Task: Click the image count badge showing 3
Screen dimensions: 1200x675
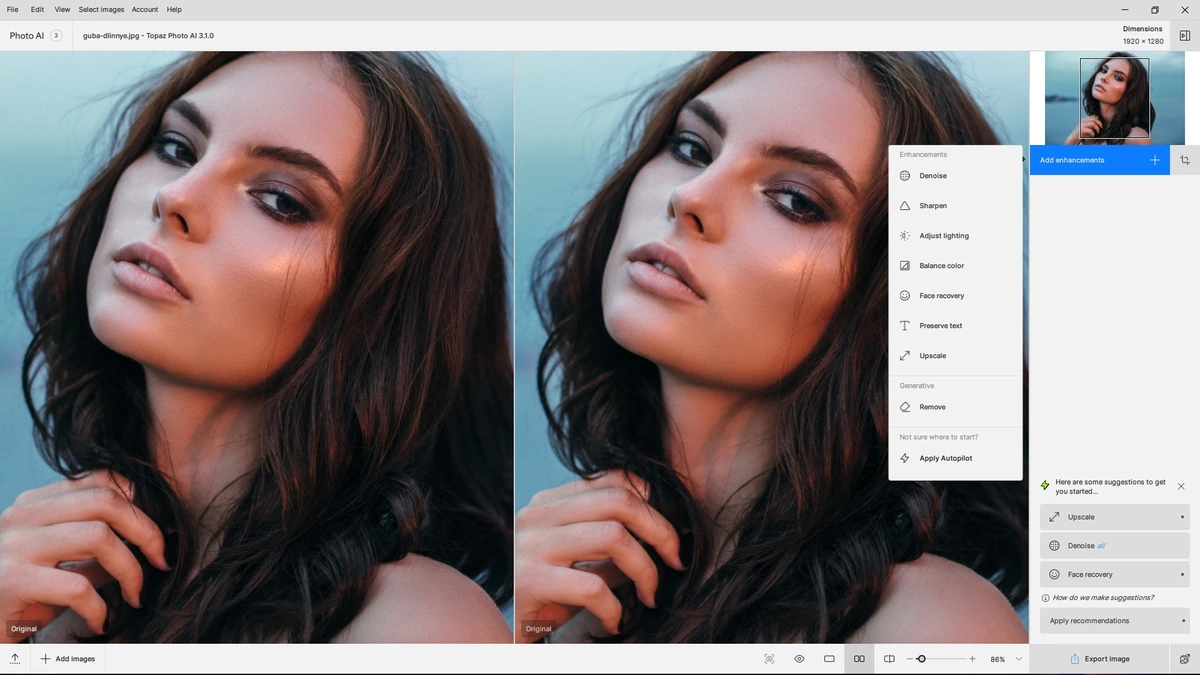Action: coord(56,36)
